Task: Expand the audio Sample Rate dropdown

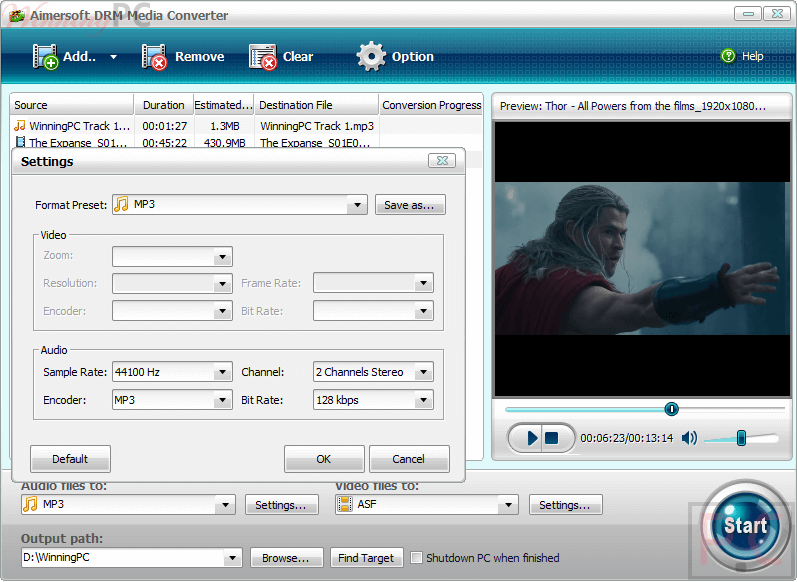Action: 223,372
